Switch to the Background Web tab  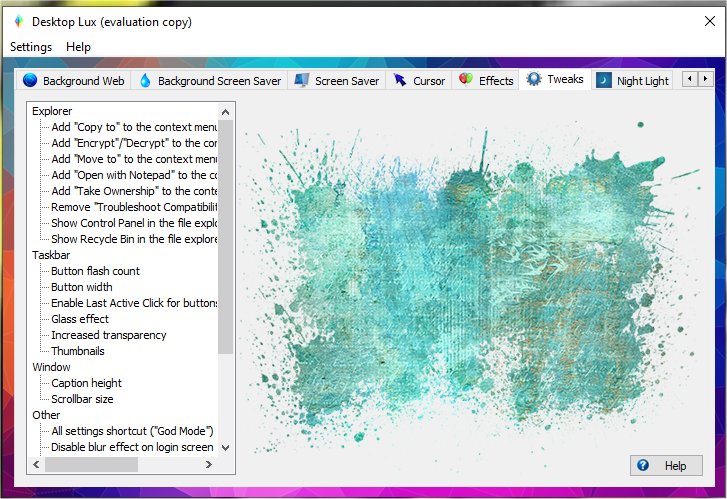pos(73,81)
